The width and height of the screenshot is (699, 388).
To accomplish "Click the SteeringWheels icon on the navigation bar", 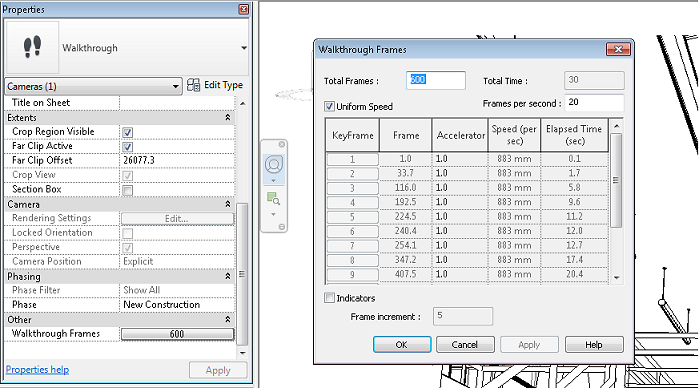I will point(274,164).
